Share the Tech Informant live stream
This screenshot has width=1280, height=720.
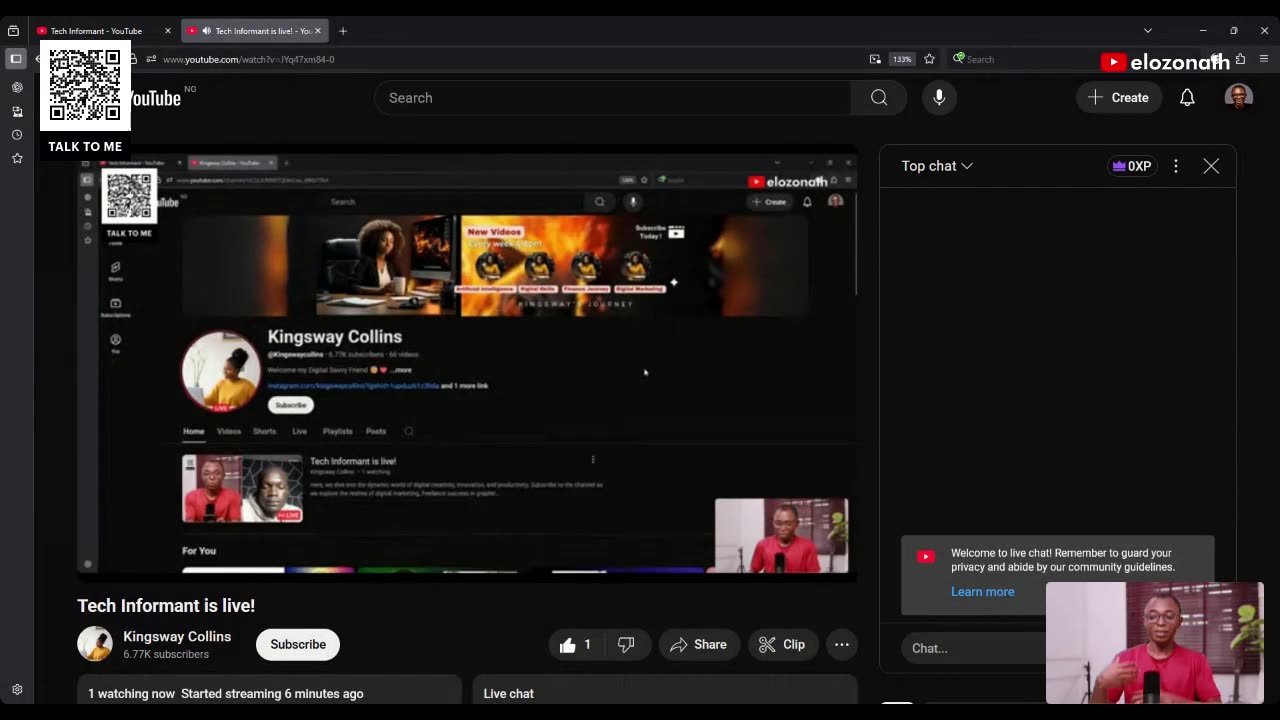[x=698, y=645]
